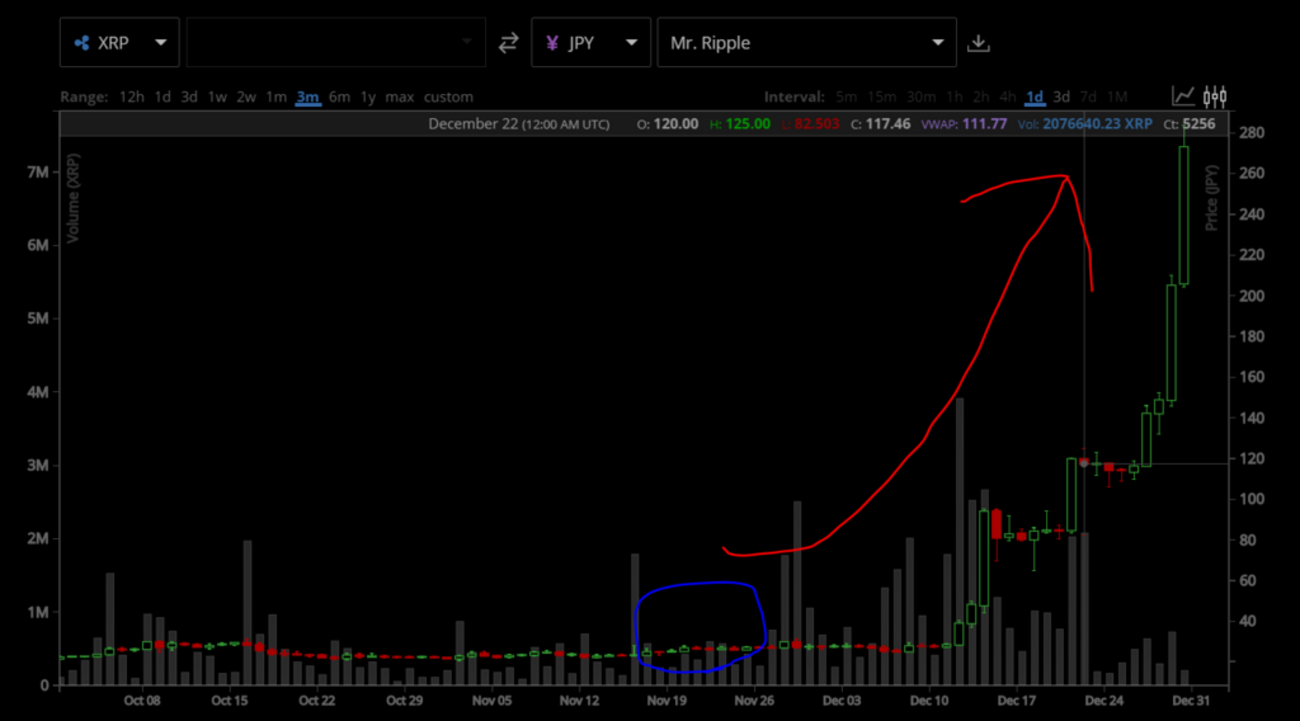Click the VWAP: 111.77 reading
This screenshot has width=1300, height=721.
(963, 124)
